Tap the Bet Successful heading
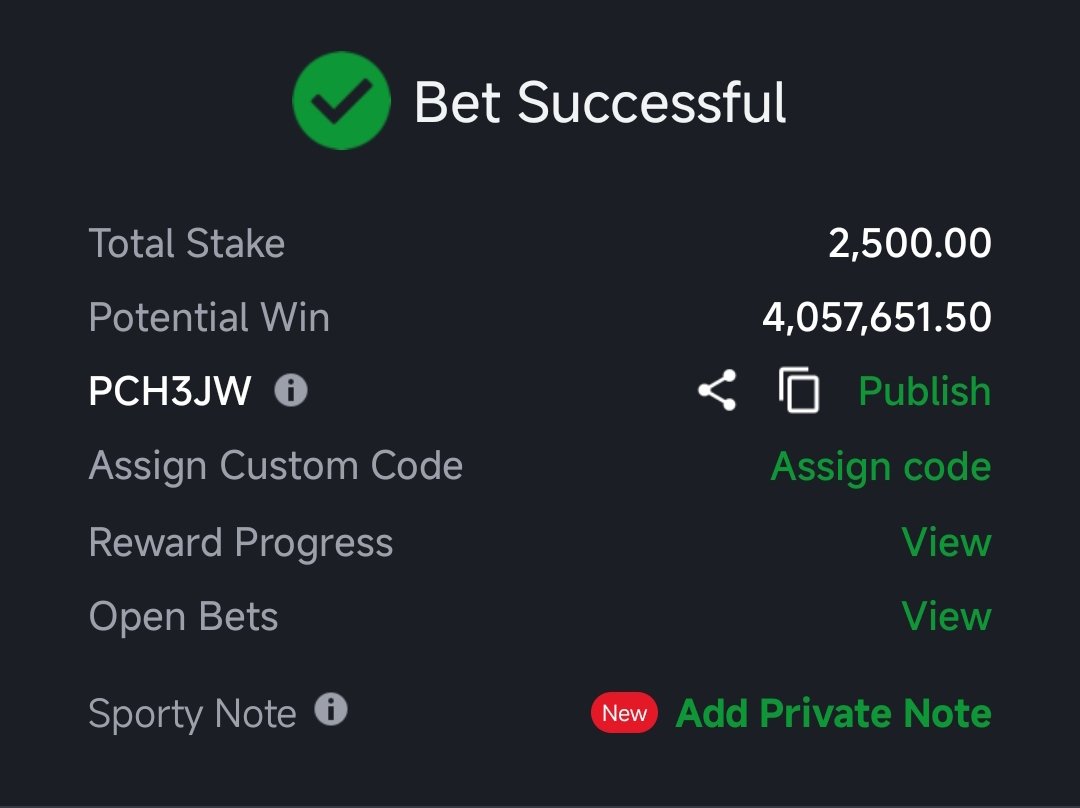The height and width of the screenshot is (808, 1080). coord(600,102)
